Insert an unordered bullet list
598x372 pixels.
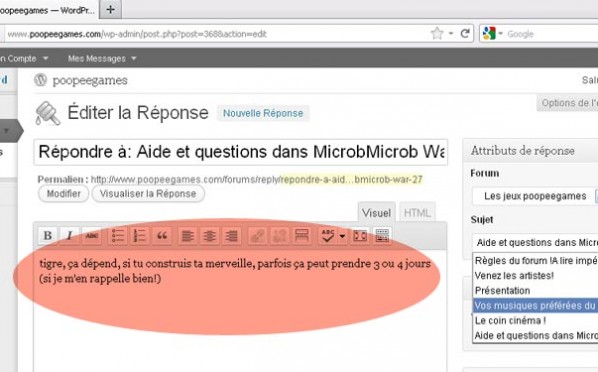pos(117,236)
